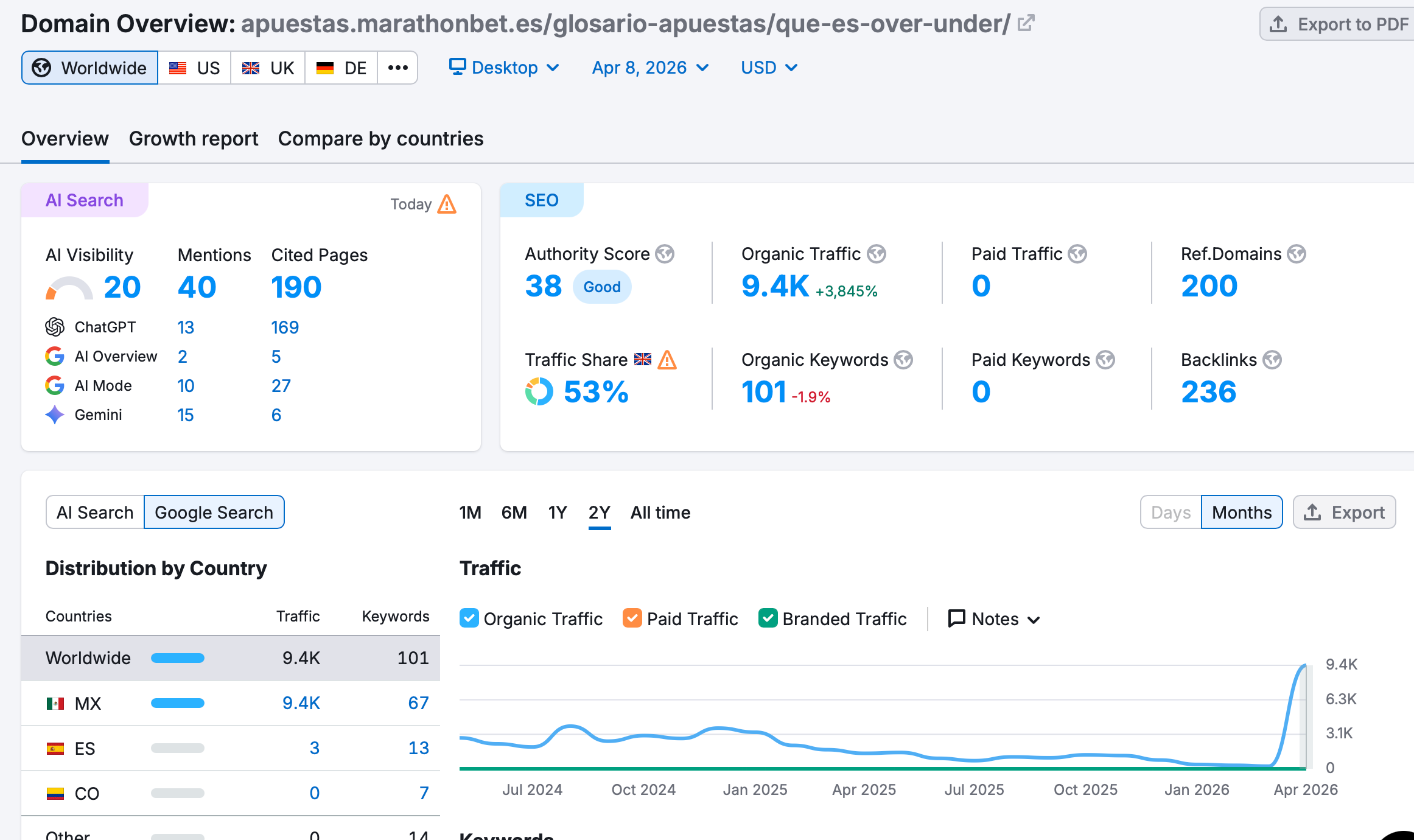
Task: Click the globe icon beside Ref.Domains
Action: 1297,254
